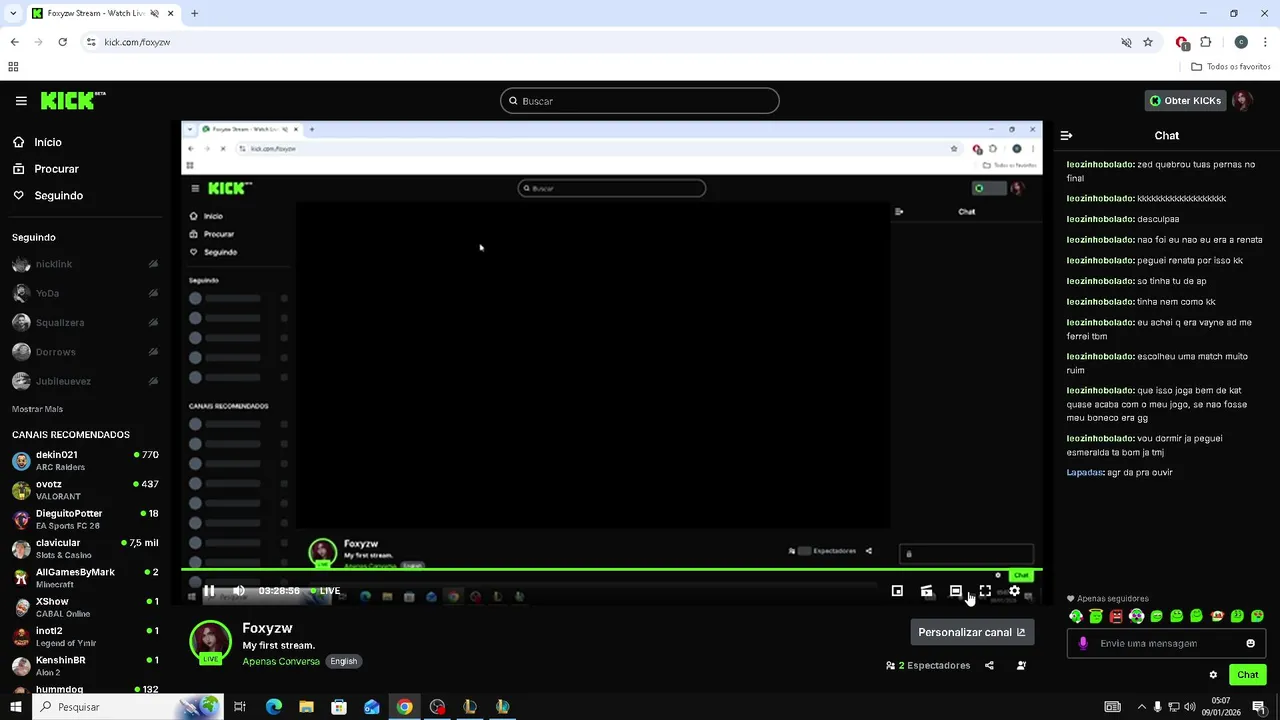Mute the browser tab via its speaker icon
This screenshot has height=720, width=1280.
(x=157, y=14)
